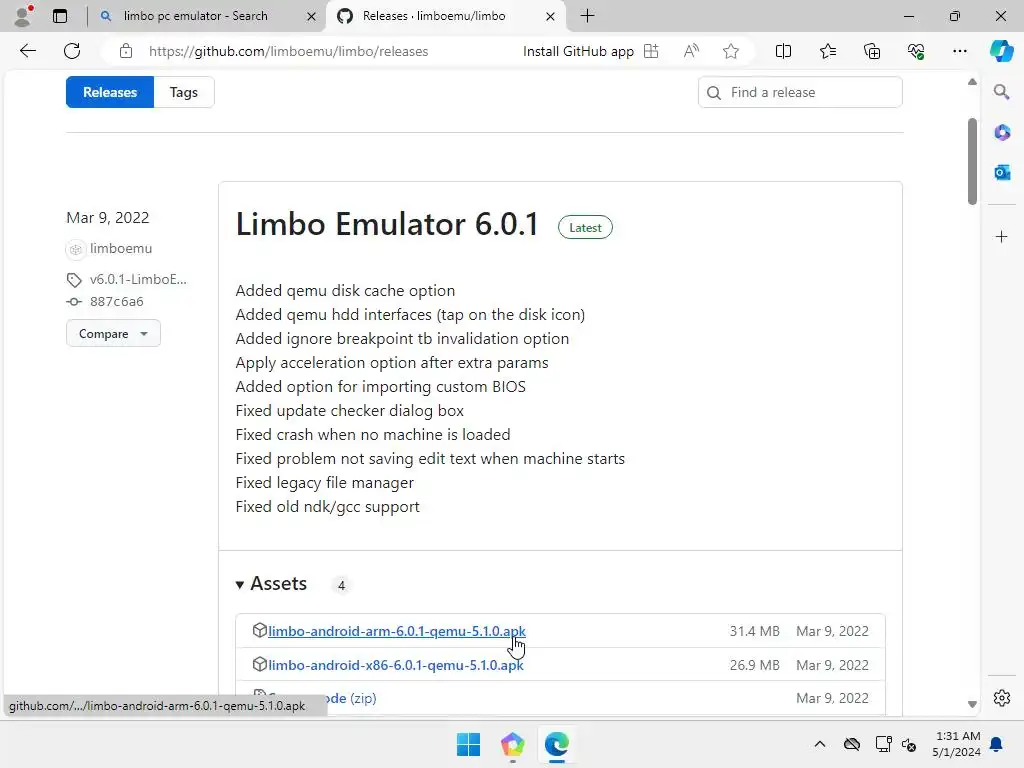Open Microsoft 365 sidebar icon
The height and width of the screenshot is (768, 1024).
(x=1002, y=133)
